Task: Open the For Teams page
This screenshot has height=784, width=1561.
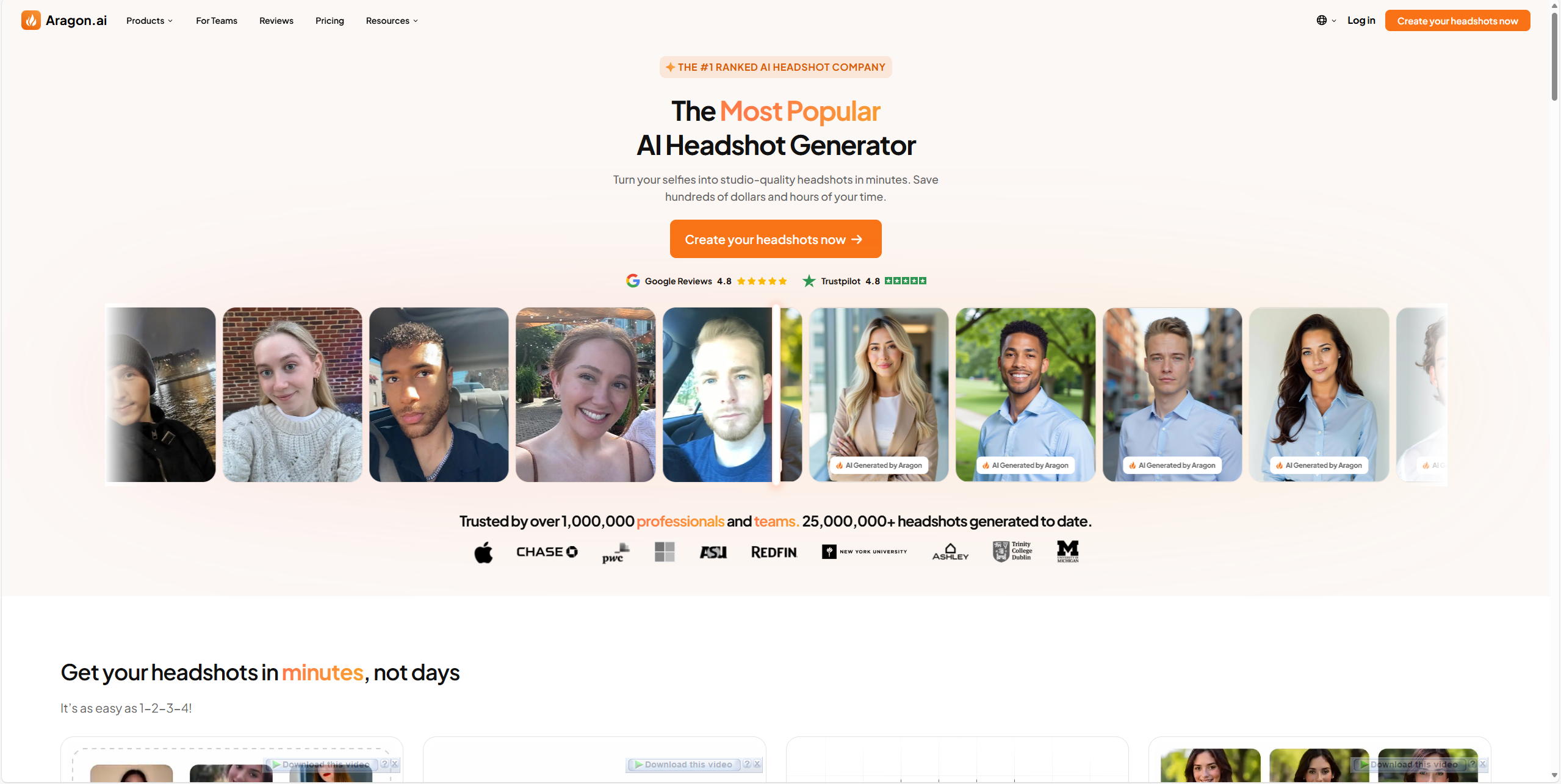Action: tap(217, 21)
